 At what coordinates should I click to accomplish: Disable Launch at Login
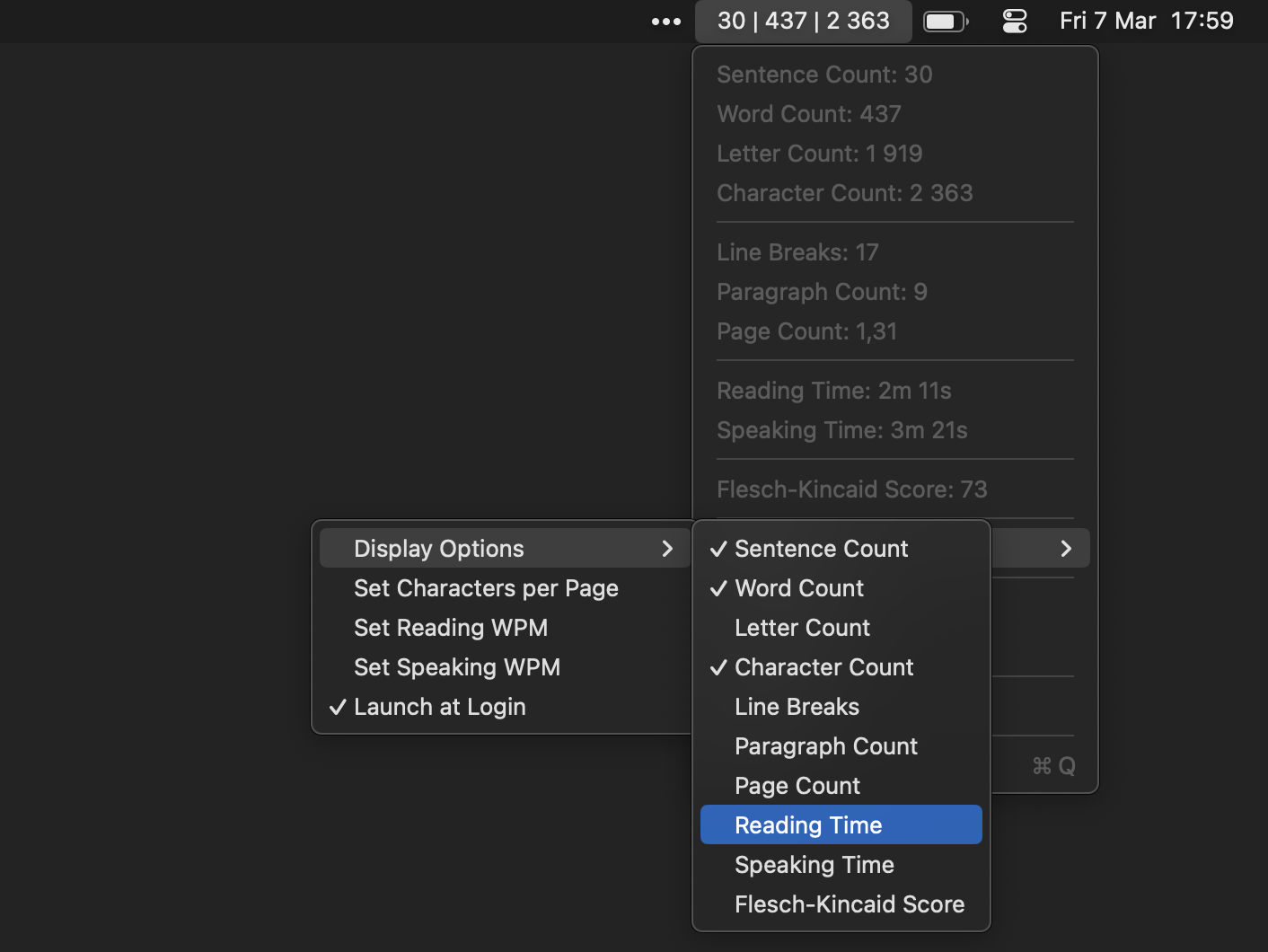tap(439, 707)
